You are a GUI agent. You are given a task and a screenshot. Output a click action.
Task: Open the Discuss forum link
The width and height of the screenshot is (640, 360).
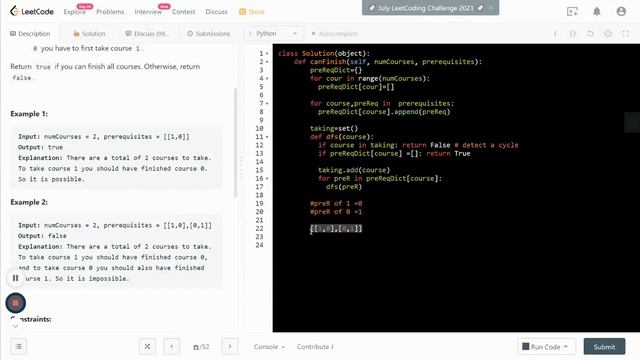[x=216, y=12]
